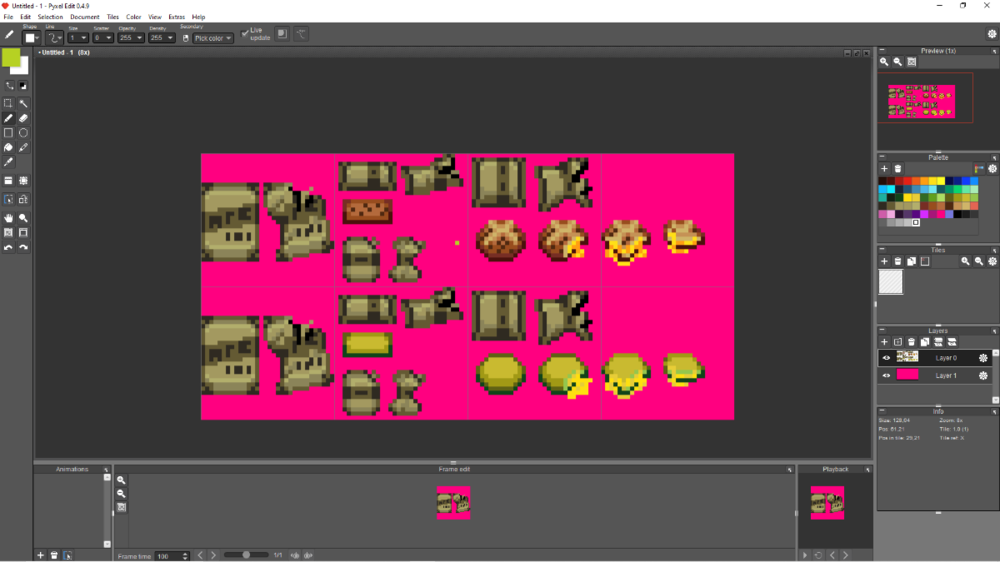1000x562 pixels.
Task: Open Palette panel settings gear
Action: (992, 169)
